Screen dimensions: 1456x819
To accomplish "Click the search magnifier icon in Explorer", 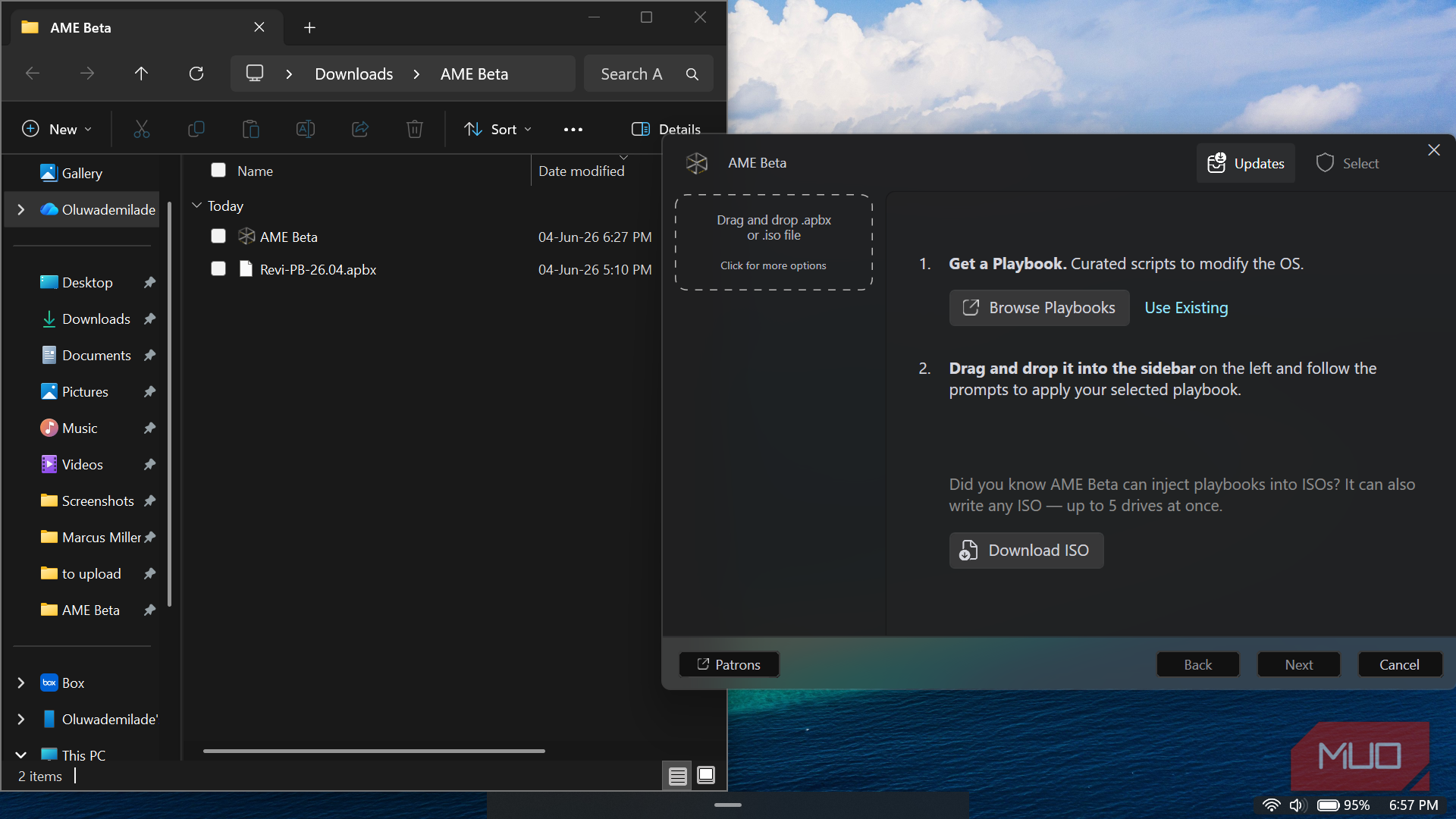I will click(692, 74).
